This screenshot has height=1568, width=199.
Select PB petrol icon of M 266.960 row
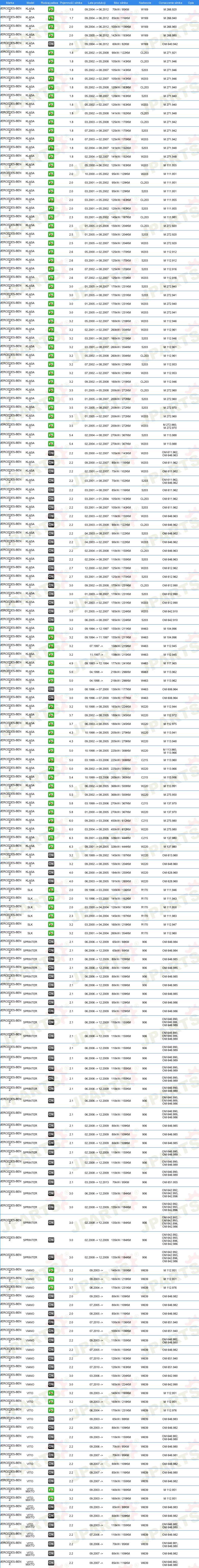coord(51,27)
